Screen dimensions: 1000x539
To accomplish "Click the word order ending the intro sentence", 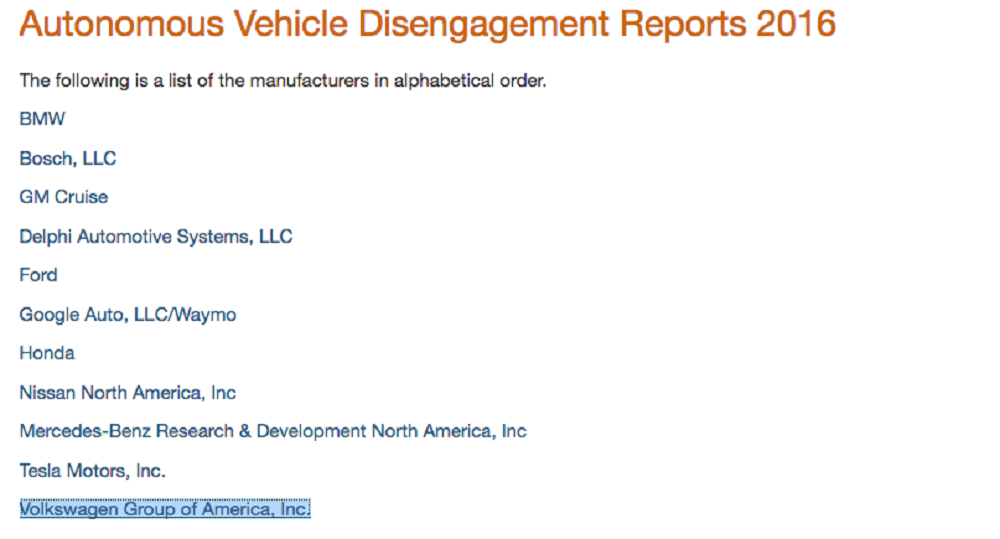I will 523,81.
